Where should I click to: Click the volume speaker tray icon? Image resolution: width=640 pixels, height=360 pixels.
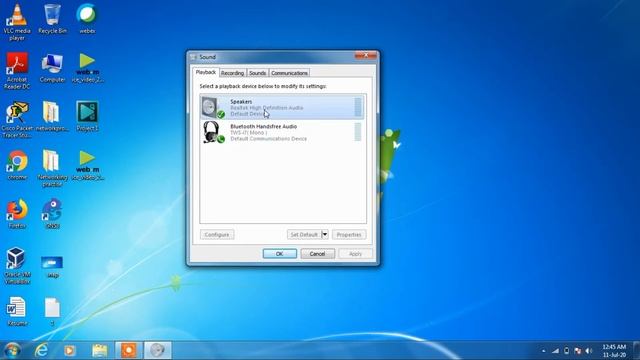(589, 351)
